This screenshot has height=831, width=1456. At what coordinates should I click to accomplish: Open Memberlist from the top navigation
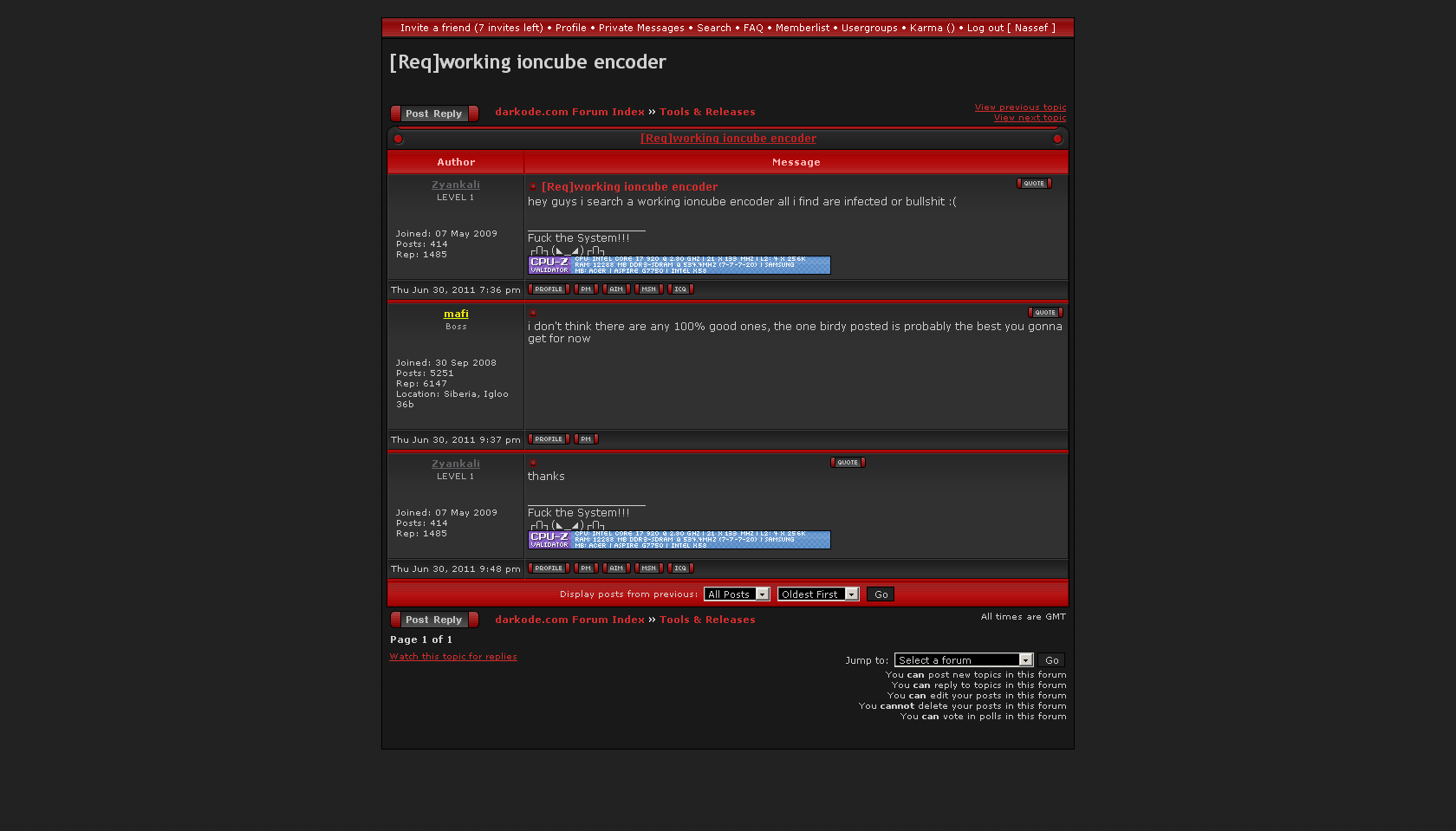pos(802,28)
